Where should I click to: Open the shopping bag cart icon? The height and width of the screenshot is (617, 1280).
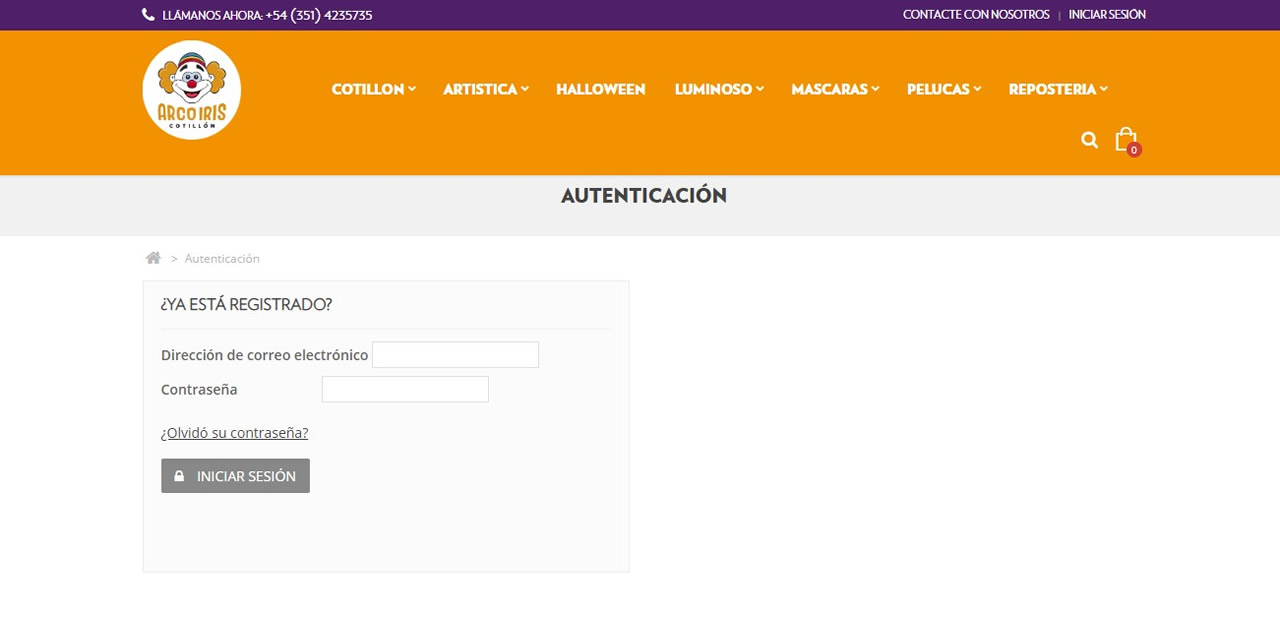pos(1127,140)
